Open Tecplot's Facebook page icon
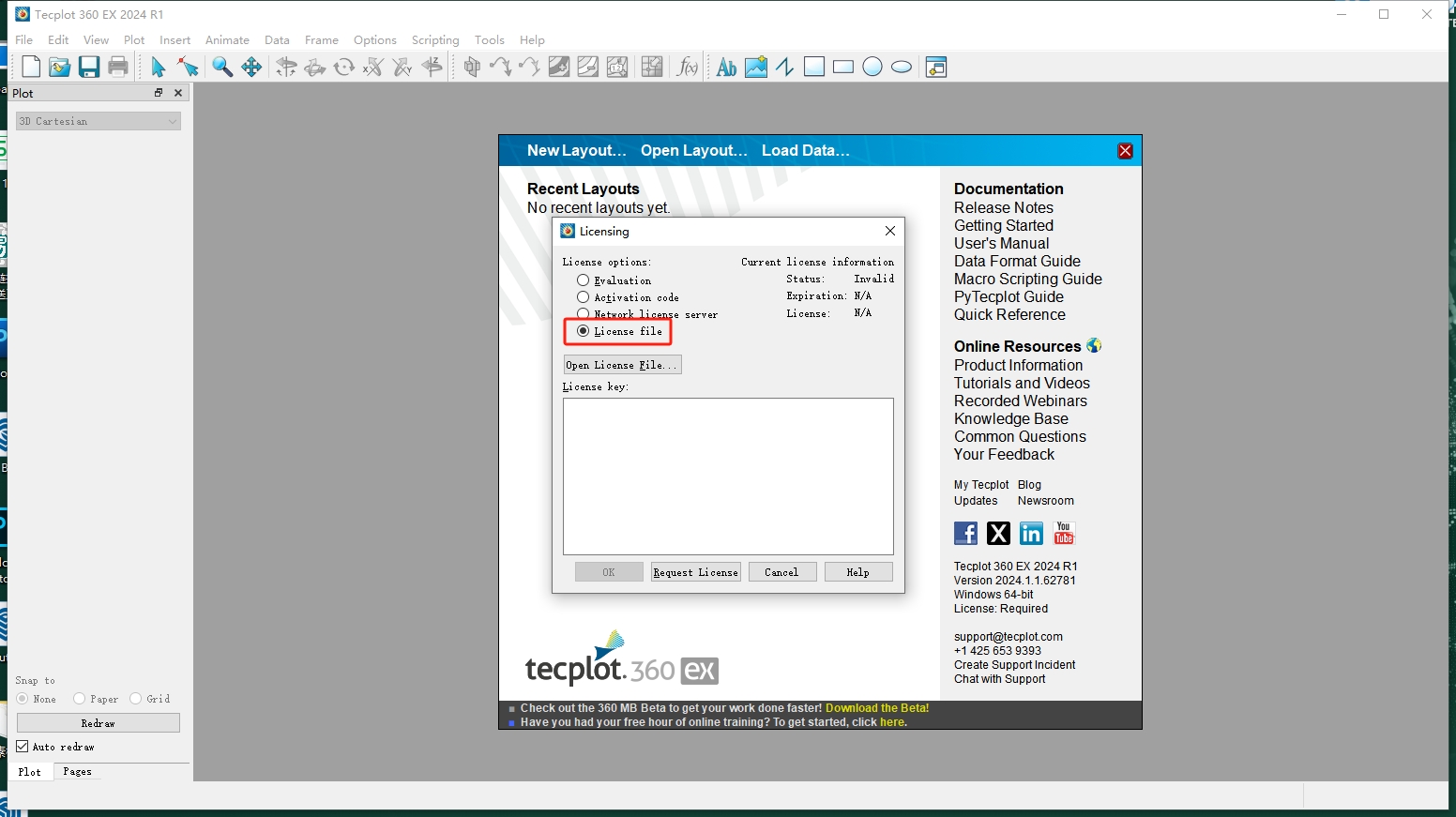This screenshot has height=817, width=1456. pos(965,534)
